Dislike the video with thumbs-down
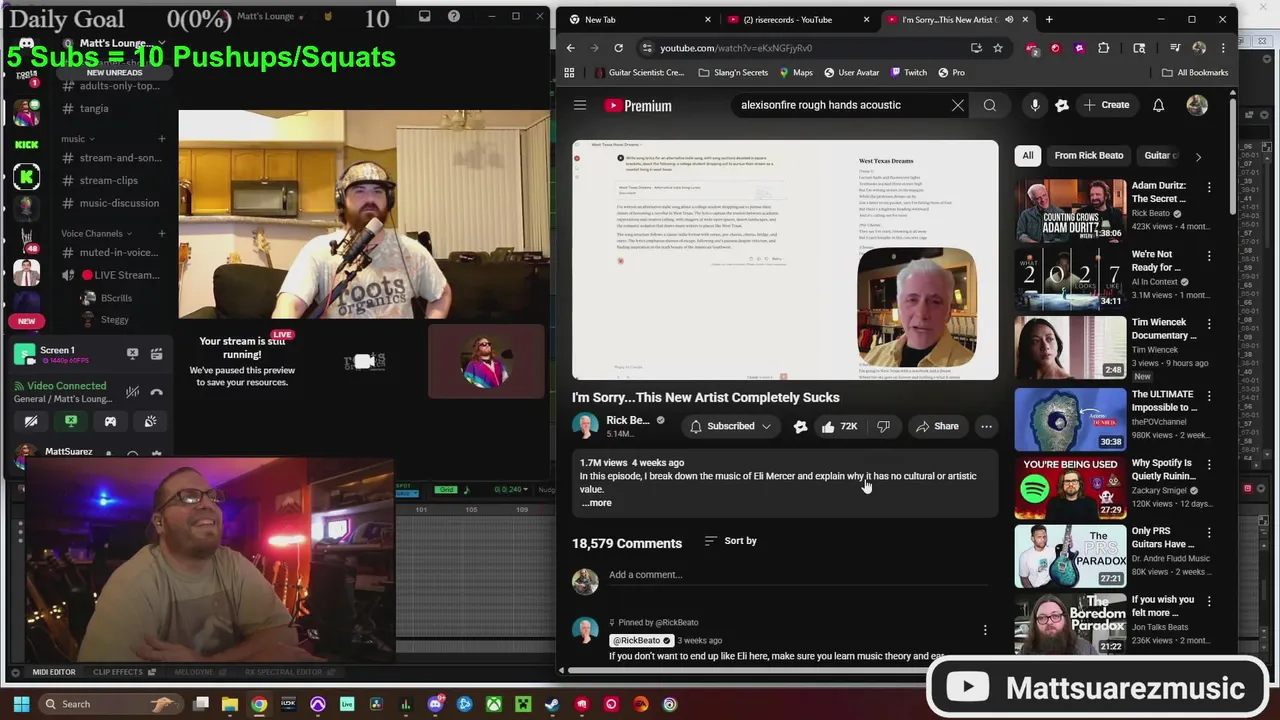 [883, 427]
